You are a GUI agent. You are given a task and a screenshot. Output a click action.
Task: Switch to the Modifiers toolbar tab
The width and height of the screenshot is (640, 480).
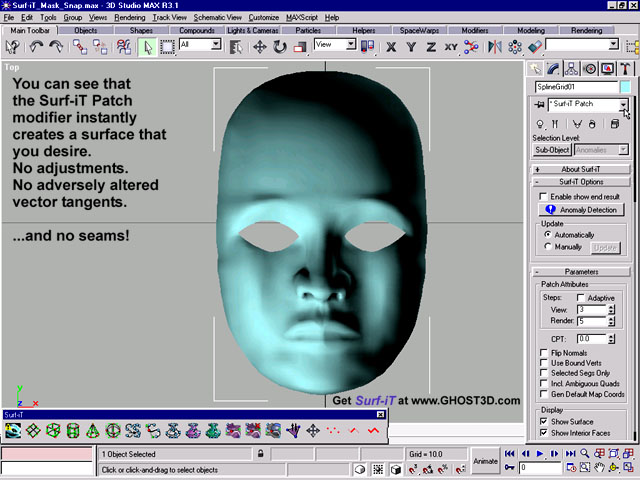[x=475, y=30]
